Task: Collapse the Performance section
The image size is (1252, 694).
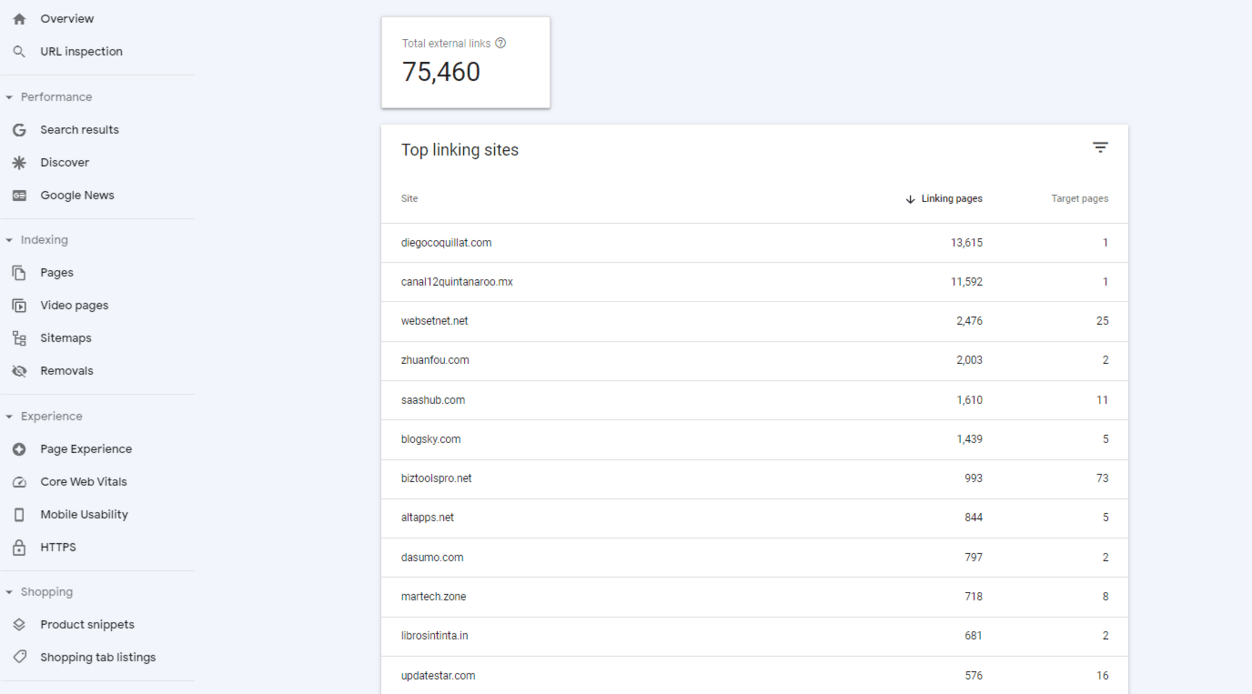Action: [x=9, y=98]
